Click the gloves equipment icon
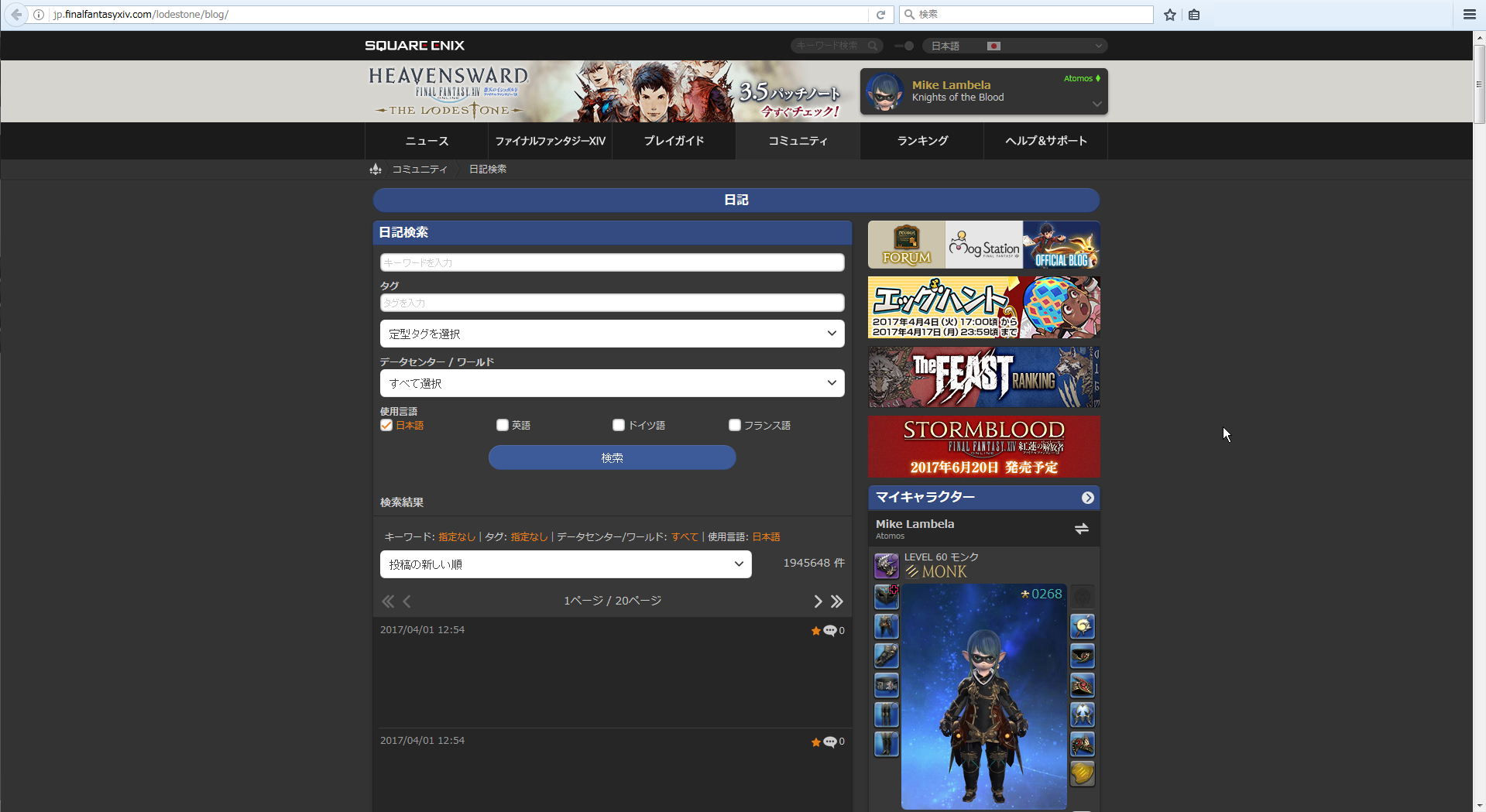Screen dimensions: 1486x812 (887, 656)
